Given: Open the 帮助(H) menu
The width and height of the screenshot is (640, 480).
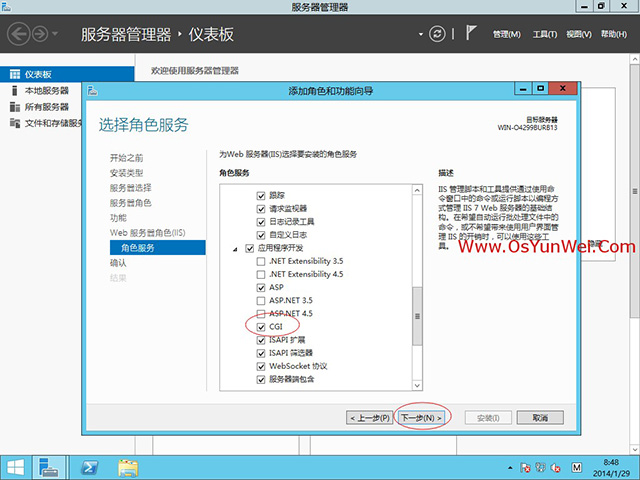Looking at the screenshot, I should pos(613,34).
